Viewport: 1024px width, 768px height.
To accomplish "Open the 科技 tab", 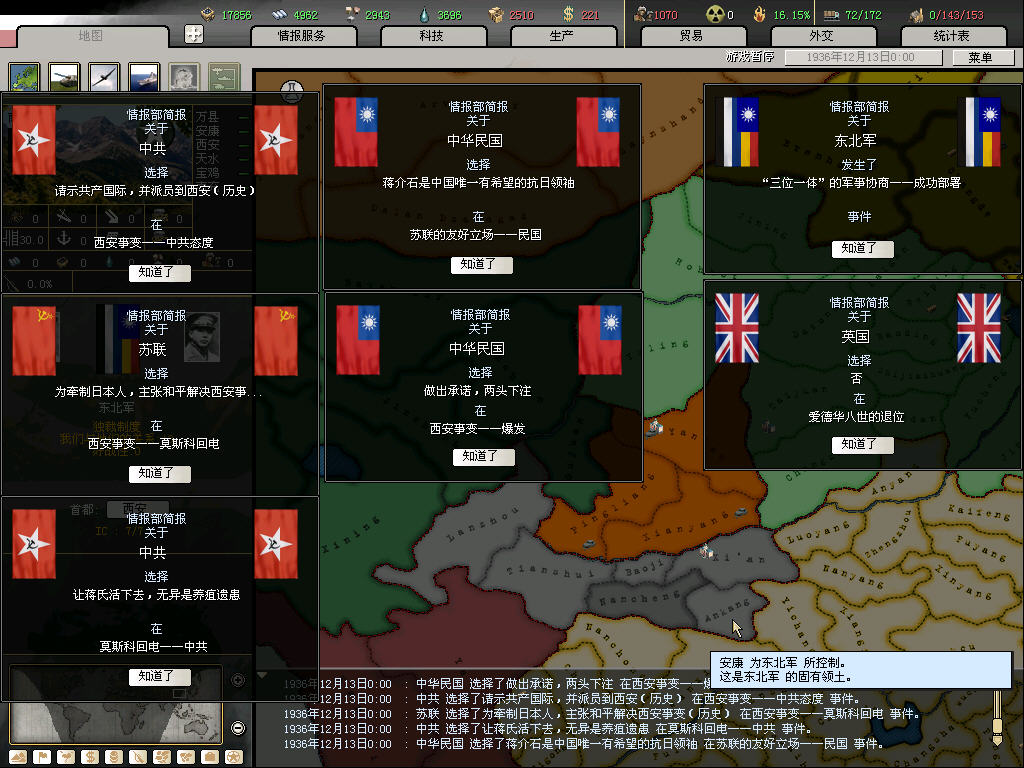I will point(432,36).
